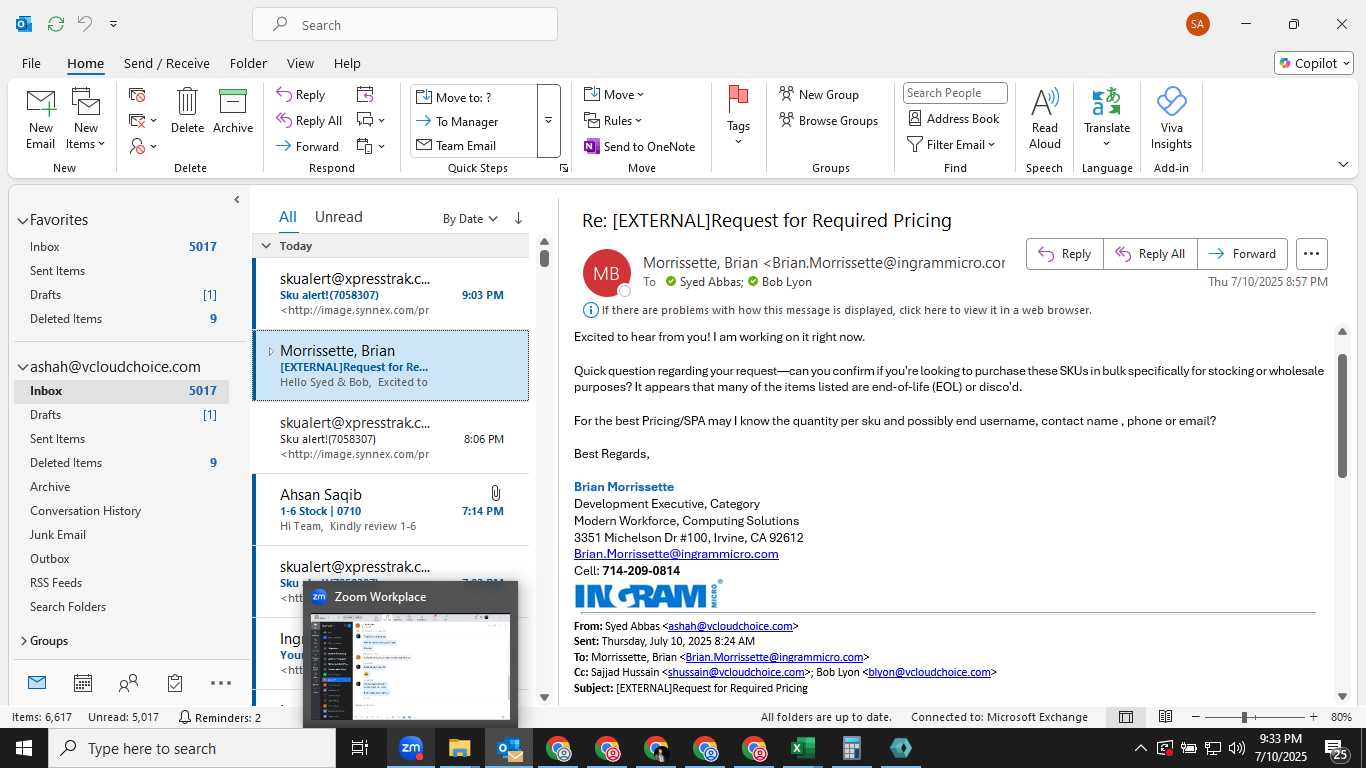Archive the selected email
The height and width of the screenshot is (768, 1366).
click(233, 111)
